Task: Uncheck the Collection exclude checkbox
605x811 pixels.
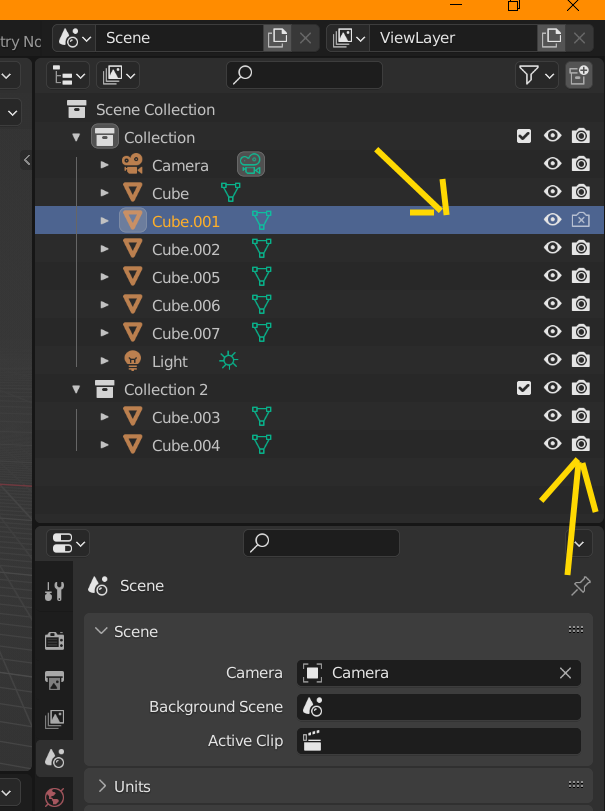Action: coord(524,136)
